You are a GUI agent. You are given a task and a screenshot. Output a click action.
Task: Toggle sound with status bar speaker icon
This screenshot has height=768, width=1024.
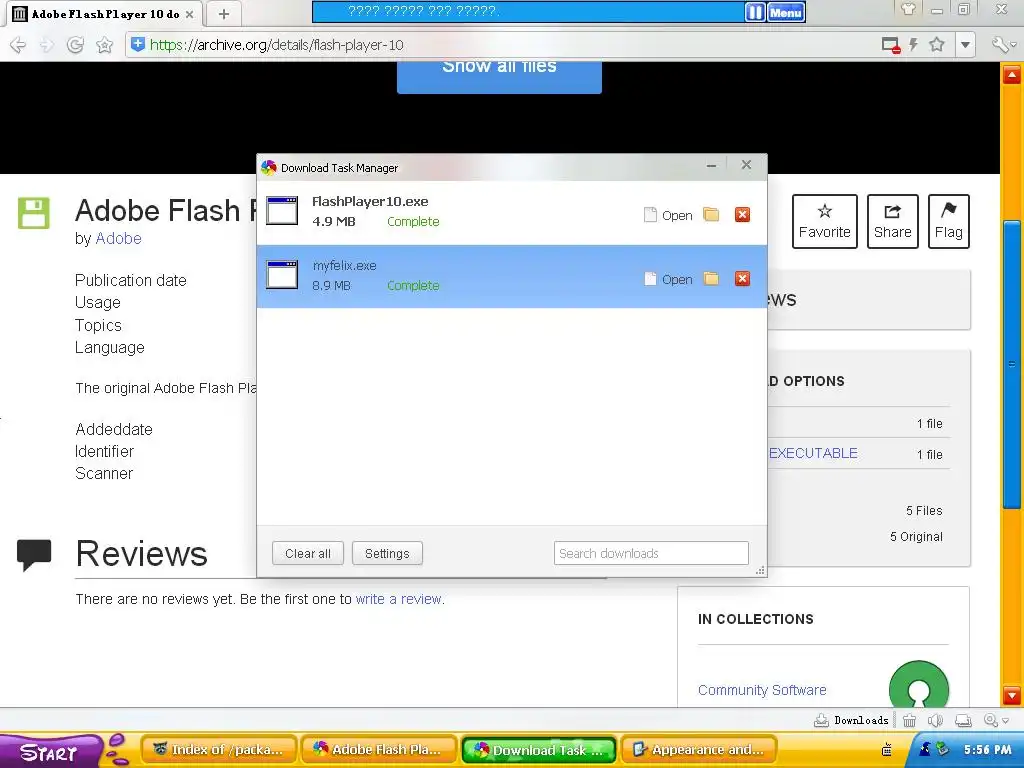[x=935, y=720]
